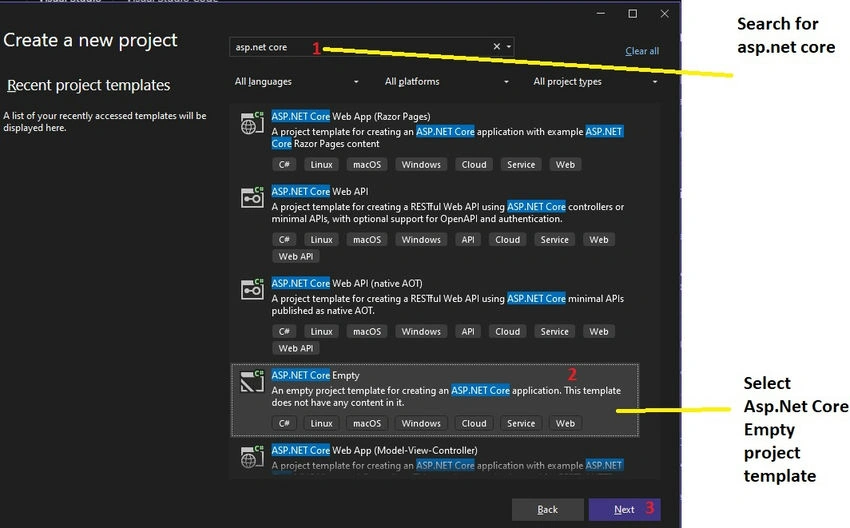Click the C# tag under ASP.NET Core Empty

[x=284, y=423]
